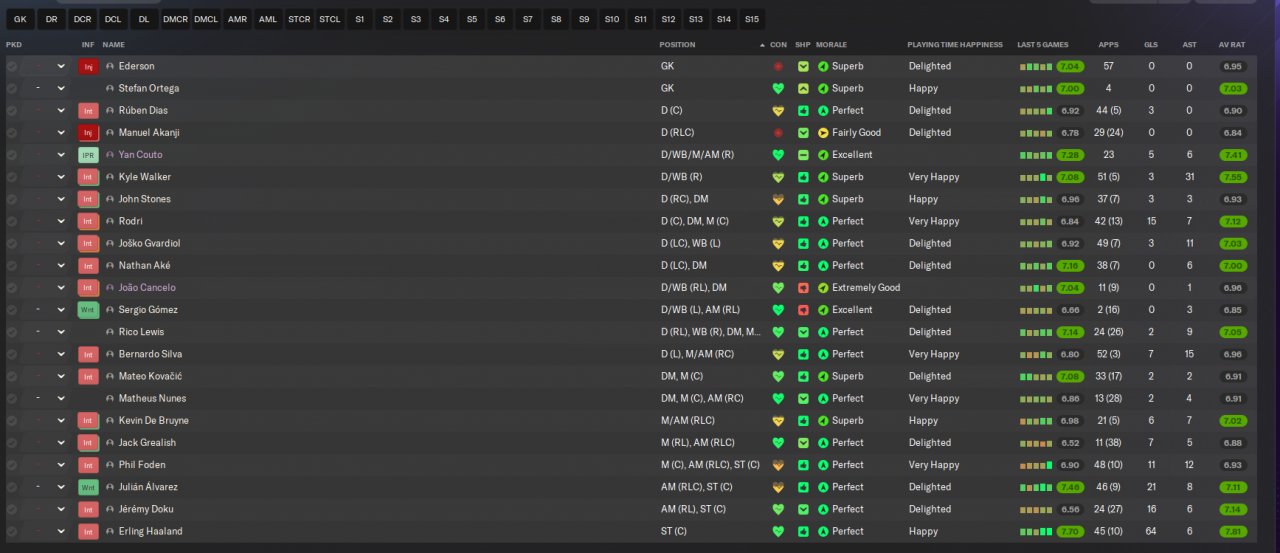Image resolution: width=1280 pixels, height=553 pixels.
Task: Select the DCR position filter button
Action: click(x=82, y=19)
